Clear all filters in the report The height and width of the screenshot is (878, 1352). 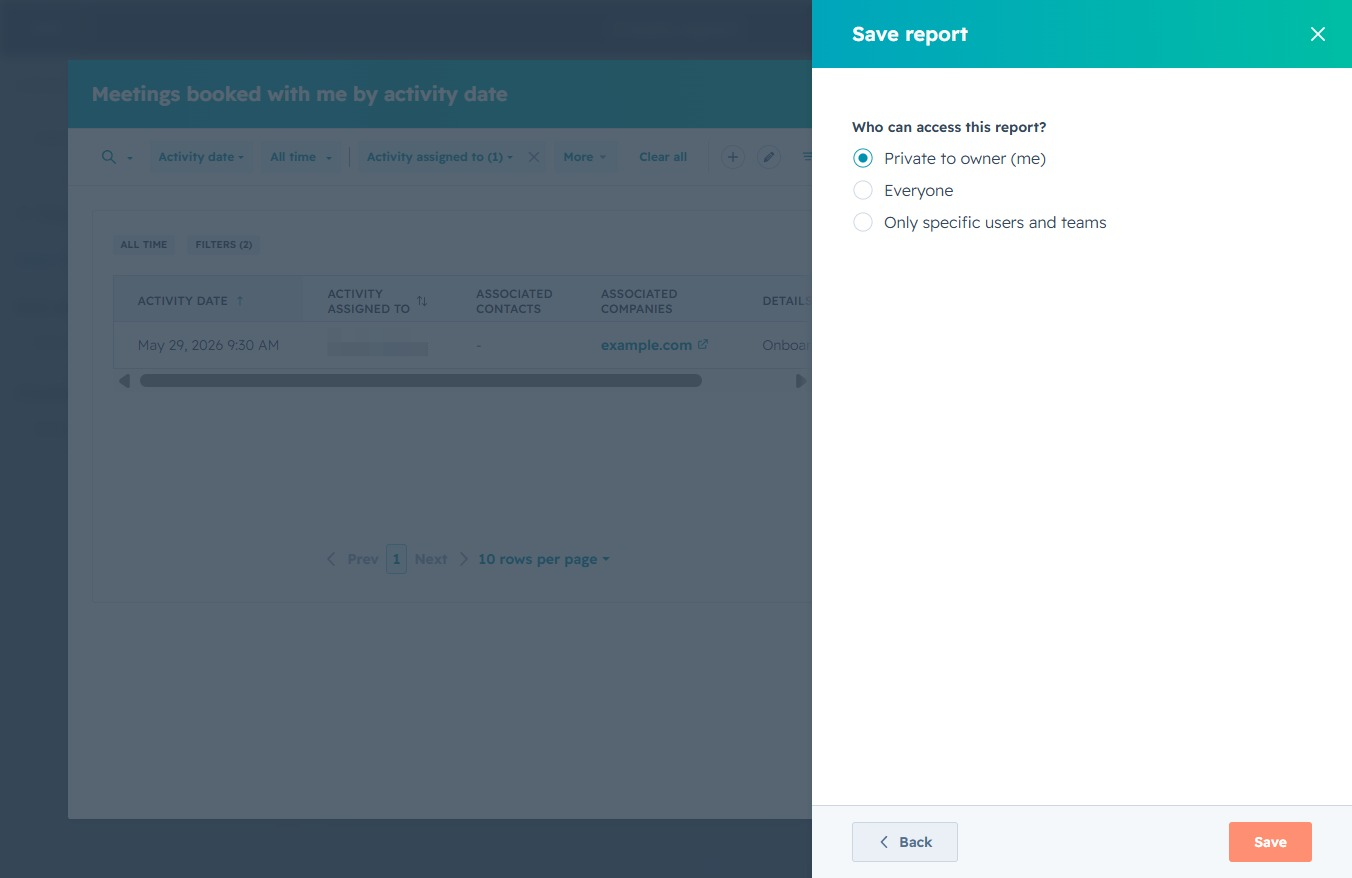[663, 157]
